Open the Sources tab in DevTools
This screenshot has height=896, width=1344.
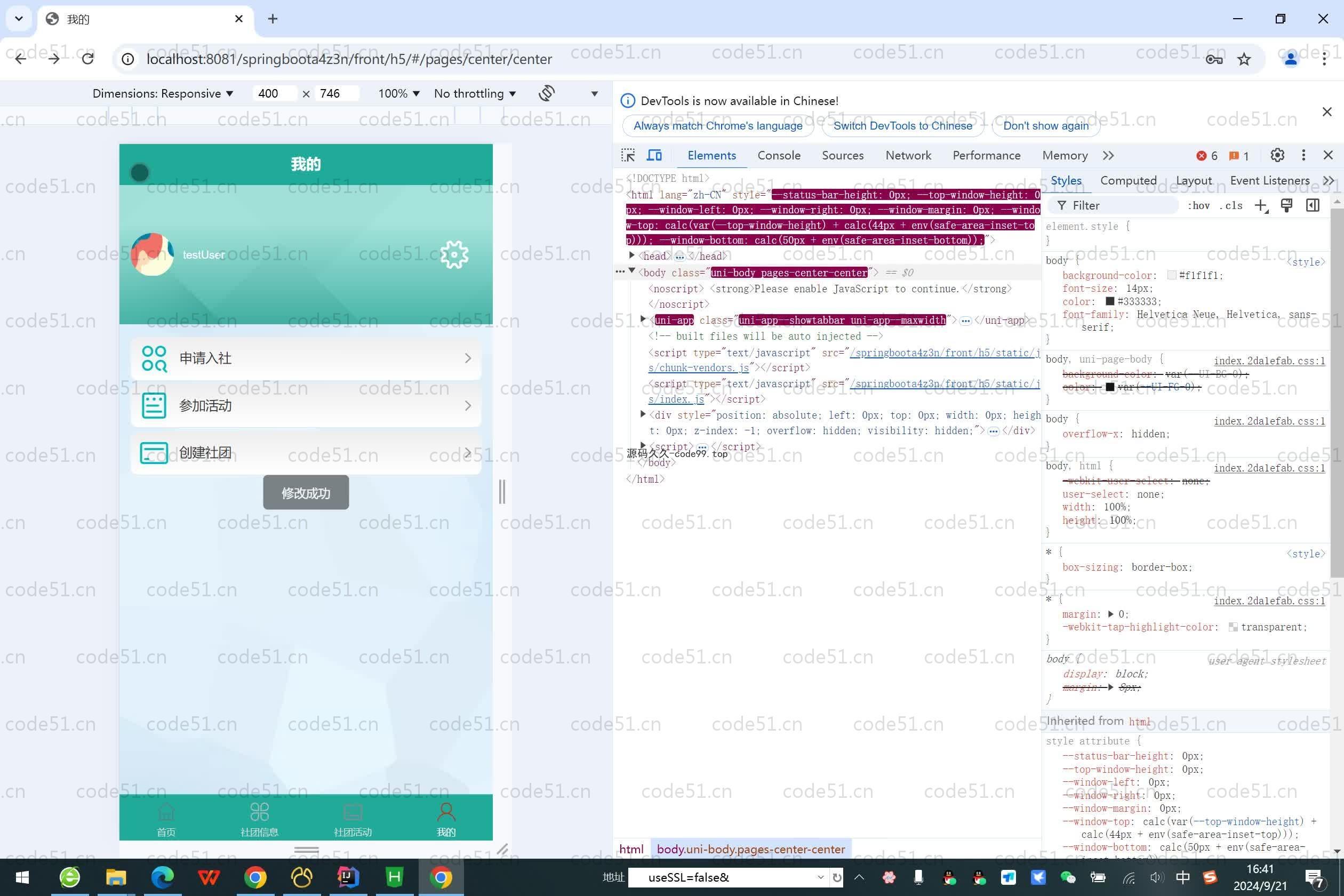coord(842,155)
